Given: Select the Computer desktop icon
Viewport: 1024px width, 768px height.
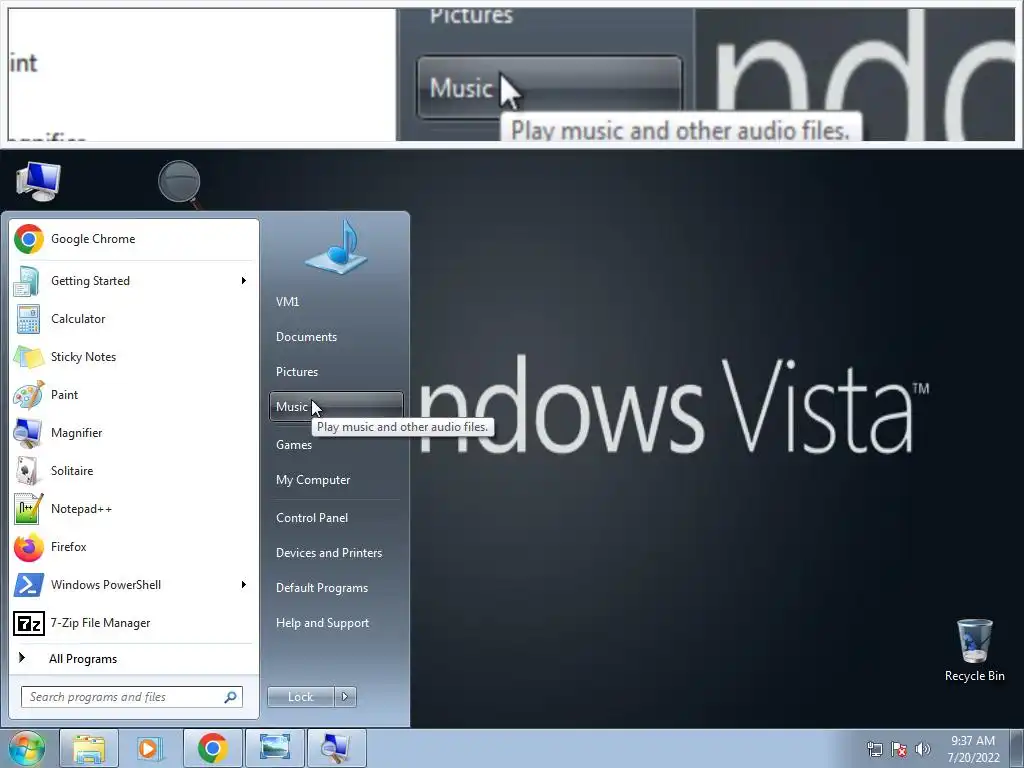Looking at the screenshot, I should [x=38, y=182].
